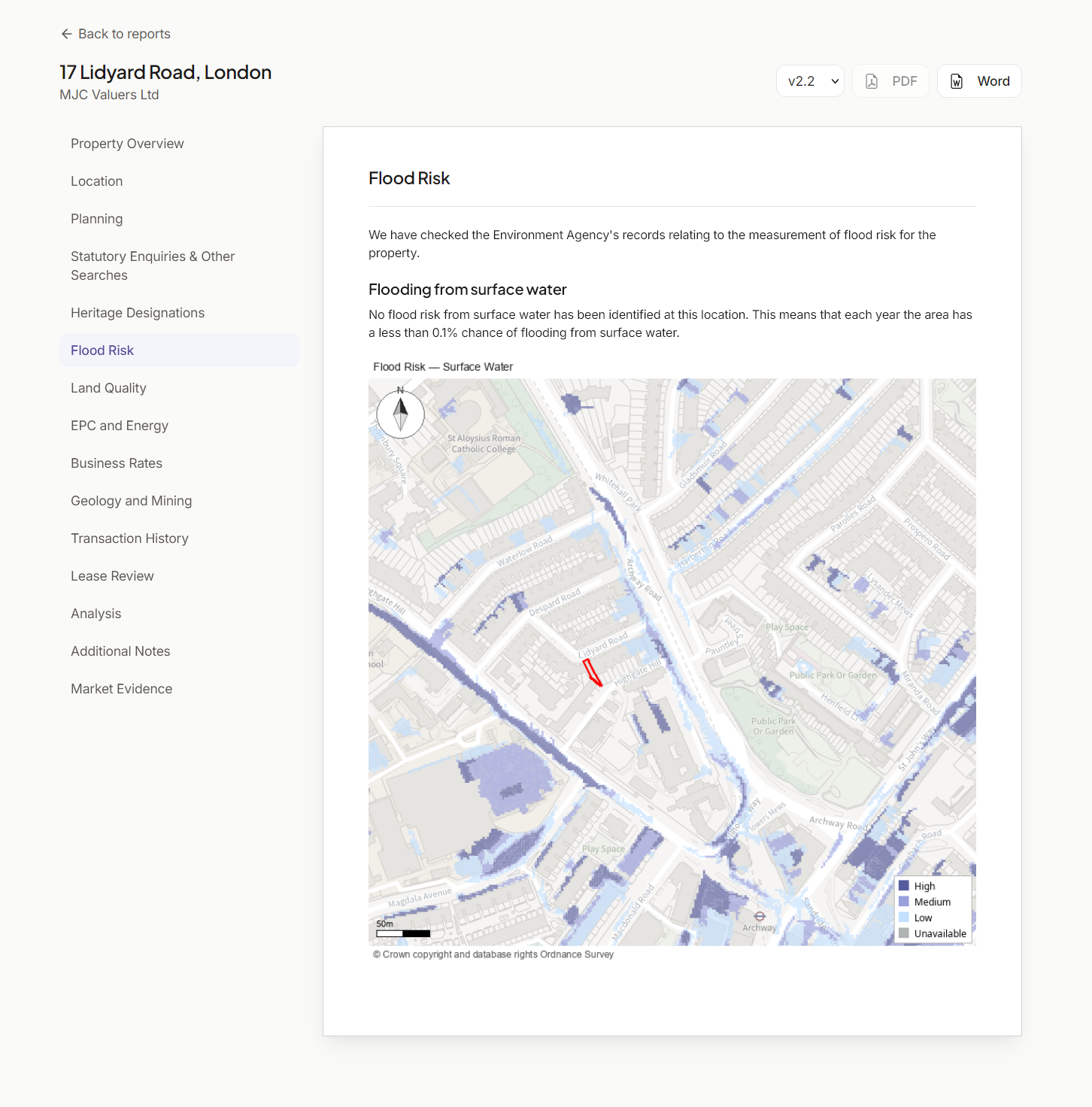The image size is (1092, 1107).
Task: Export report as PDF
Action: (x=890, y=81)
